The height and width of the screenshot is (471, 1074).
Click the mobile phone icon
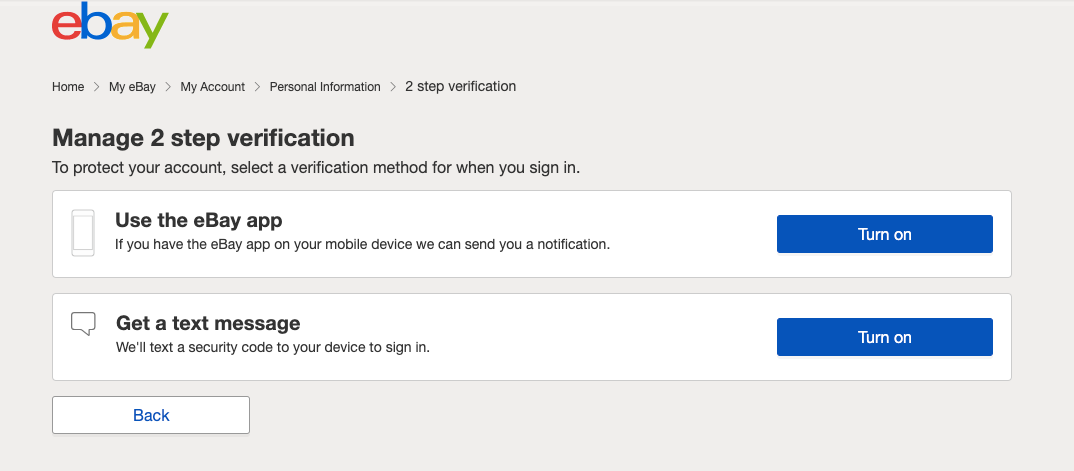tap(83, 233)
